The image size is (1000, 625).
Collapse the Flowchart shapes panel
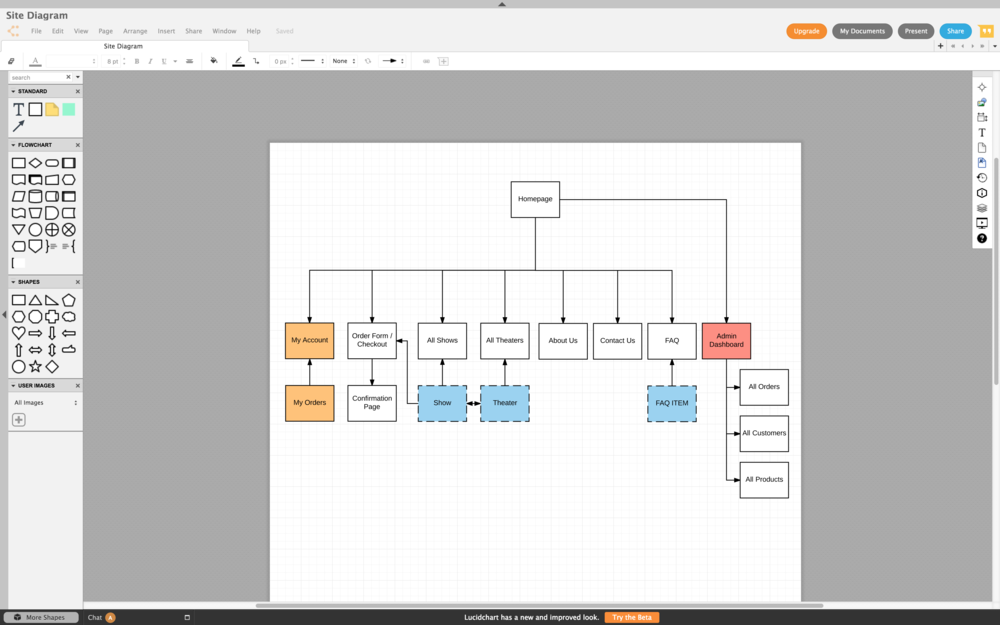click(13, 145)
